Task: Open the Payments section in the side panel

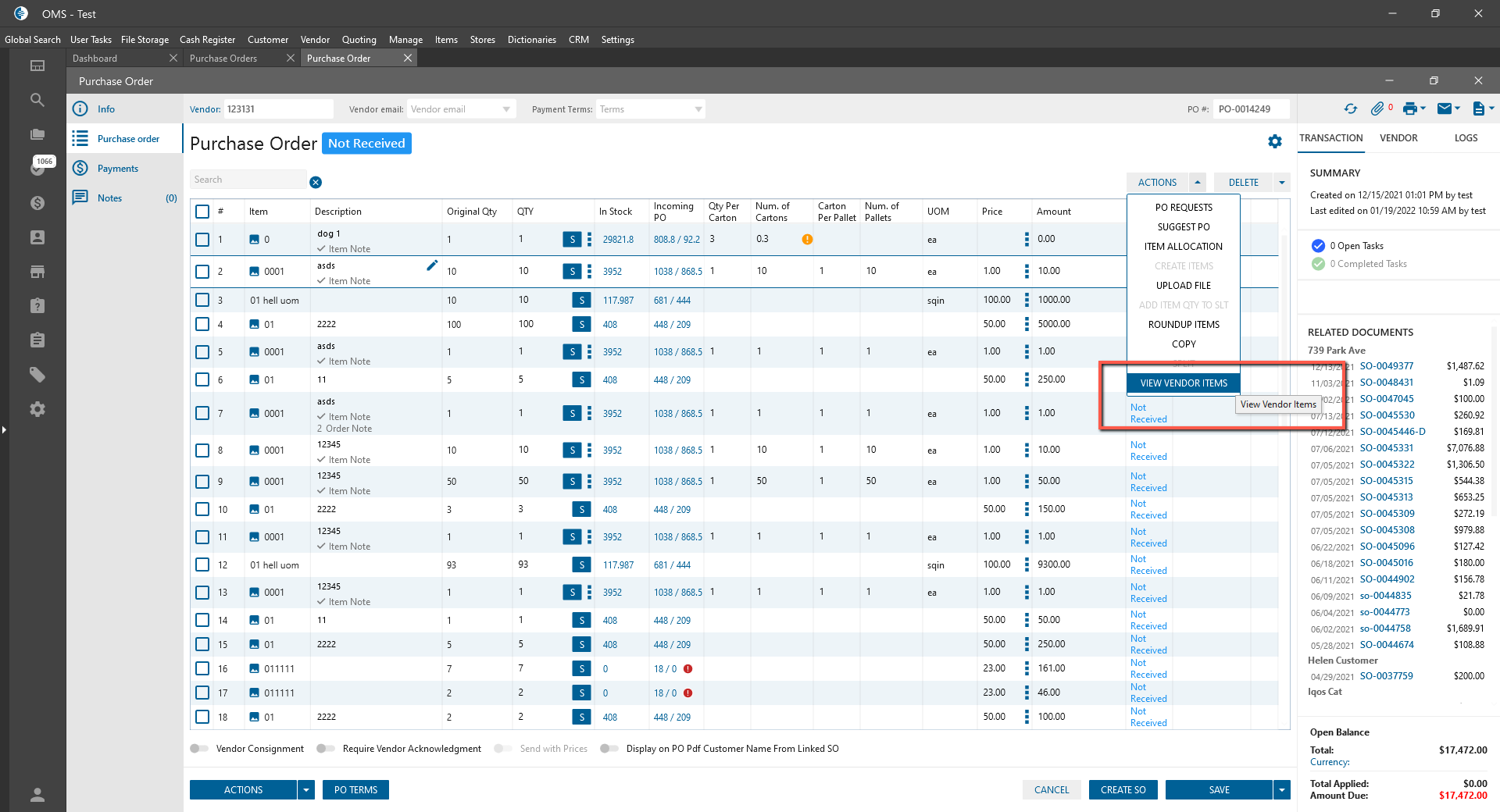Action: pyautogui.click(x=117, y=169)
